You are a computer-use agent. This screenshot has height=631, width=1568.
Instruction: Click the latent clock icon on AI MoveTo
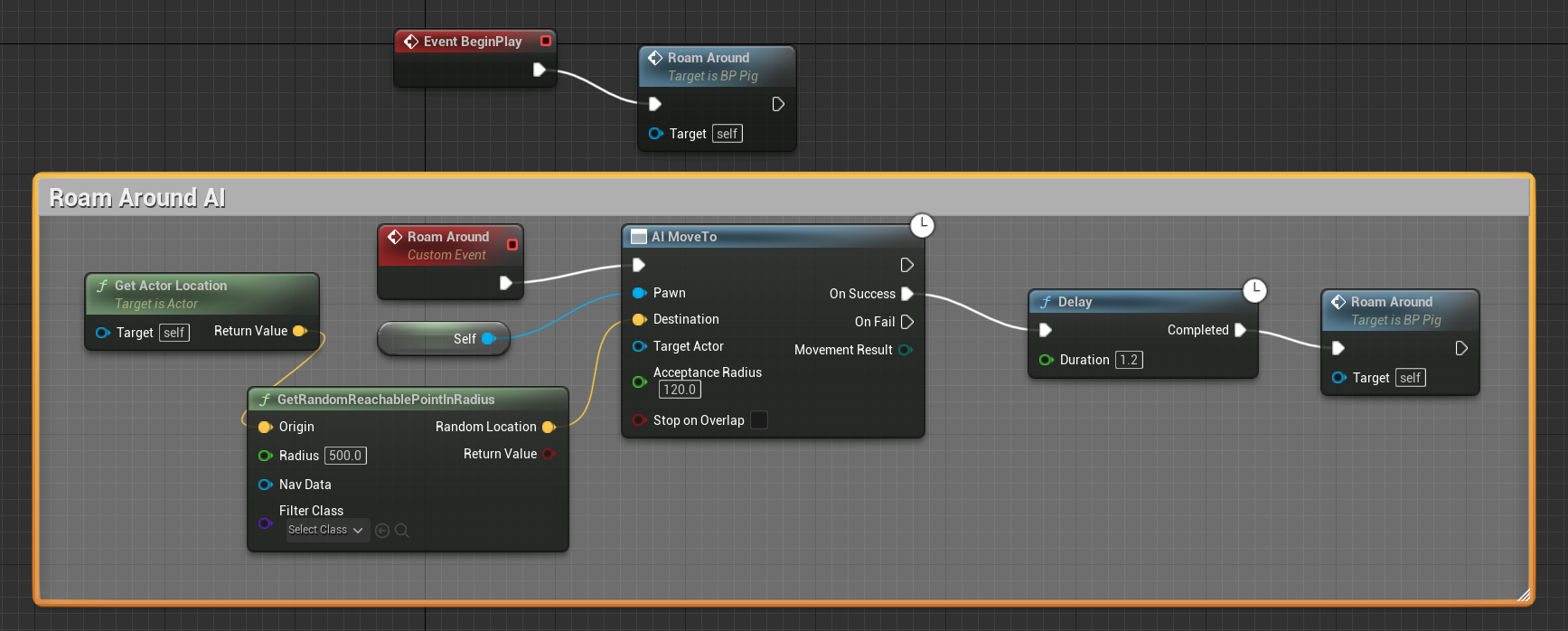(922, 225)
